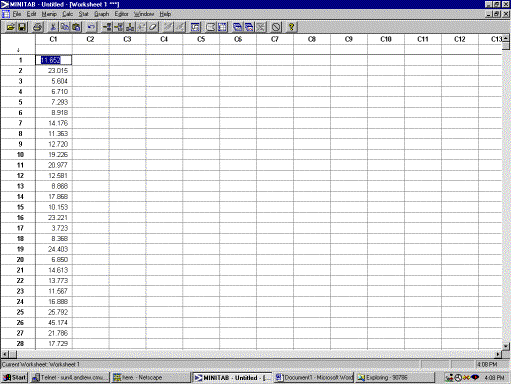511x384 pixels.
Task: Click the data entry direction arrow
Action: click(x=18, y=50)
